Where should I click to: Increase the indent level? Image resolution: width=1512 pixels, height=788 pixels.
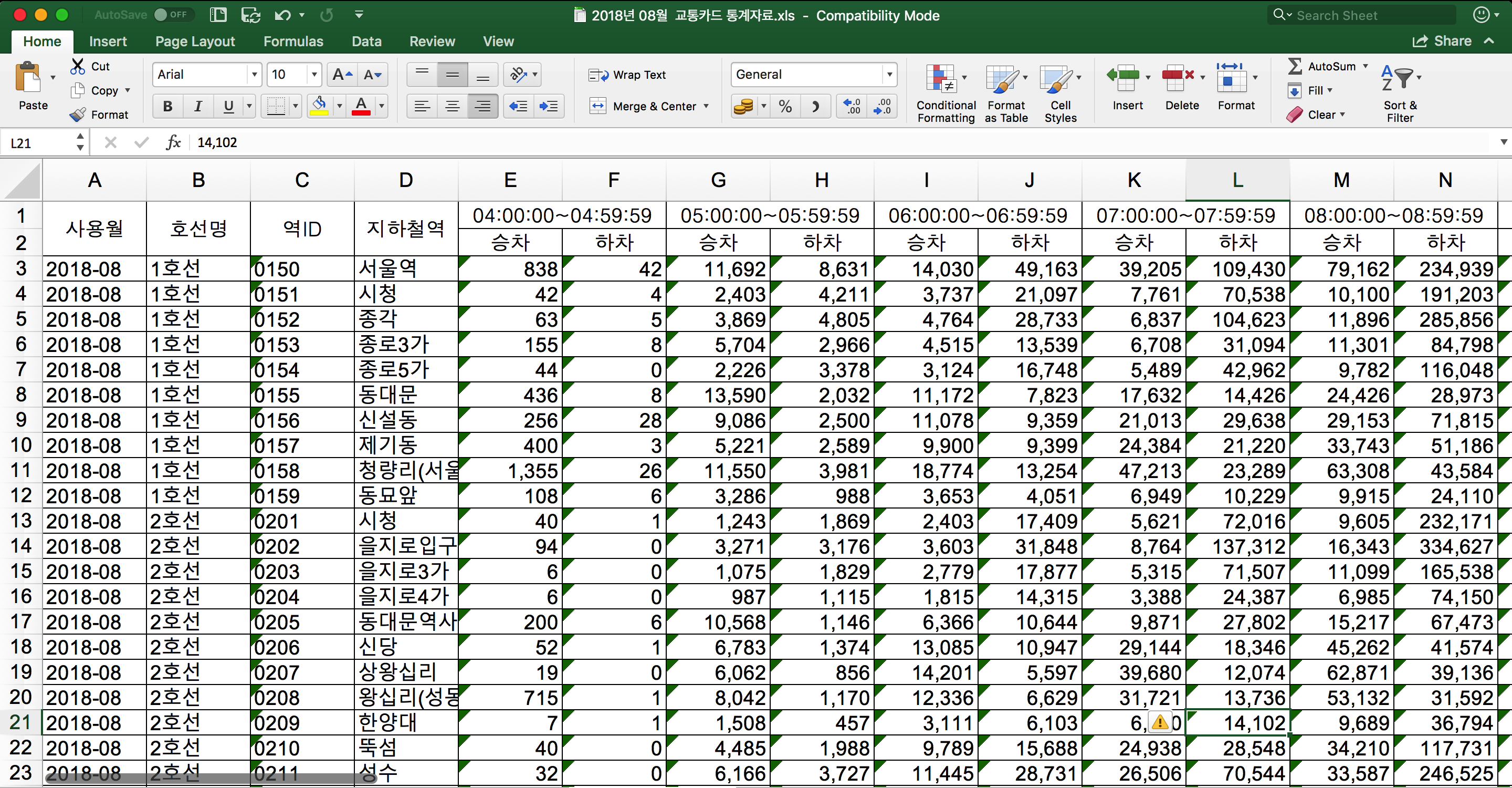[x=548, y=106]
